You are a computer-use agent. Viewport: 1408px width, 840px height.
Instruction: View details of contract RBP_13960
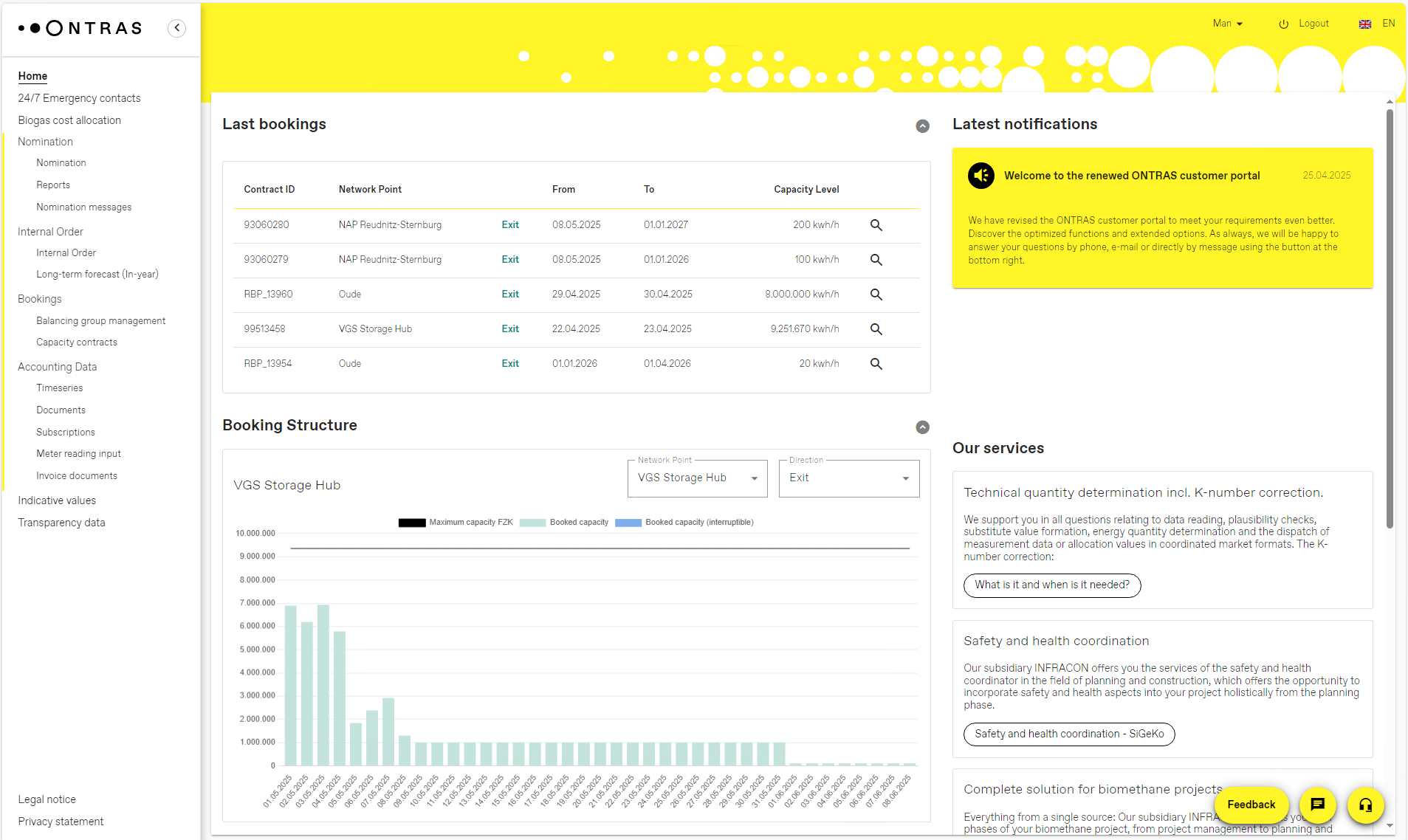click(876, 295)
